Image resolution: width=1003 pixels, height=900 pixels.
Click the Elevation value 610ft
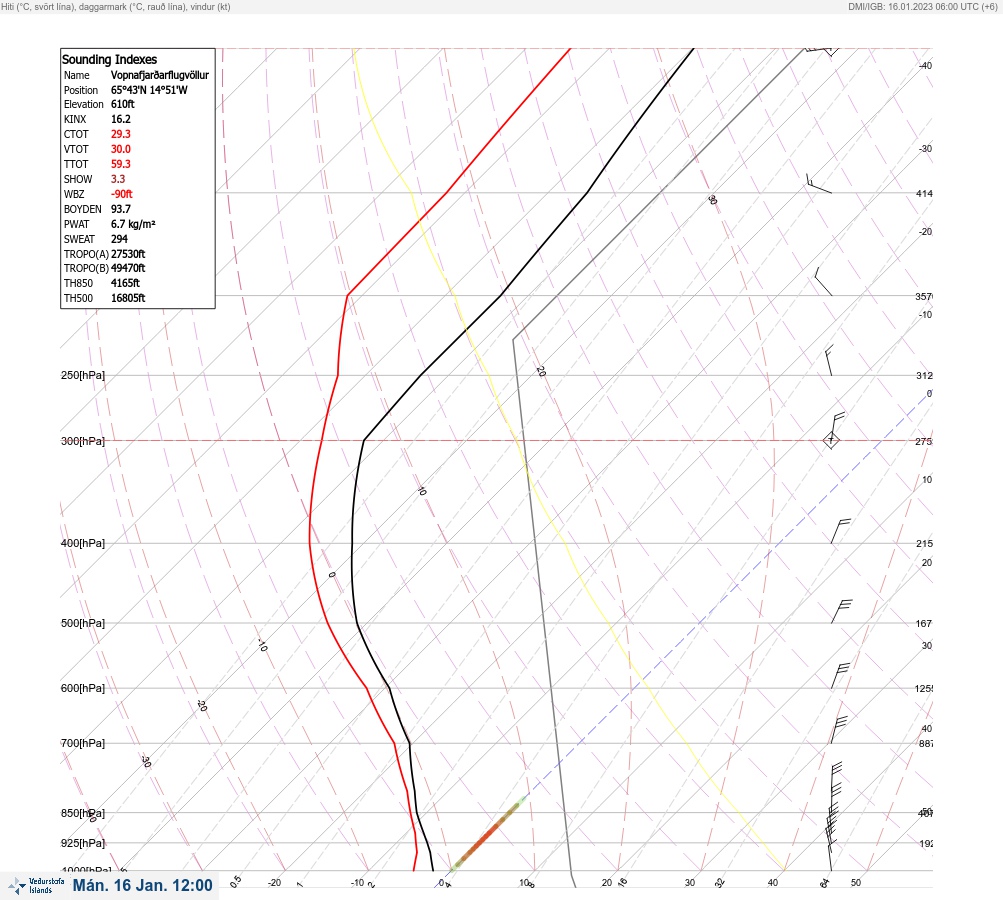pos(123,104)
